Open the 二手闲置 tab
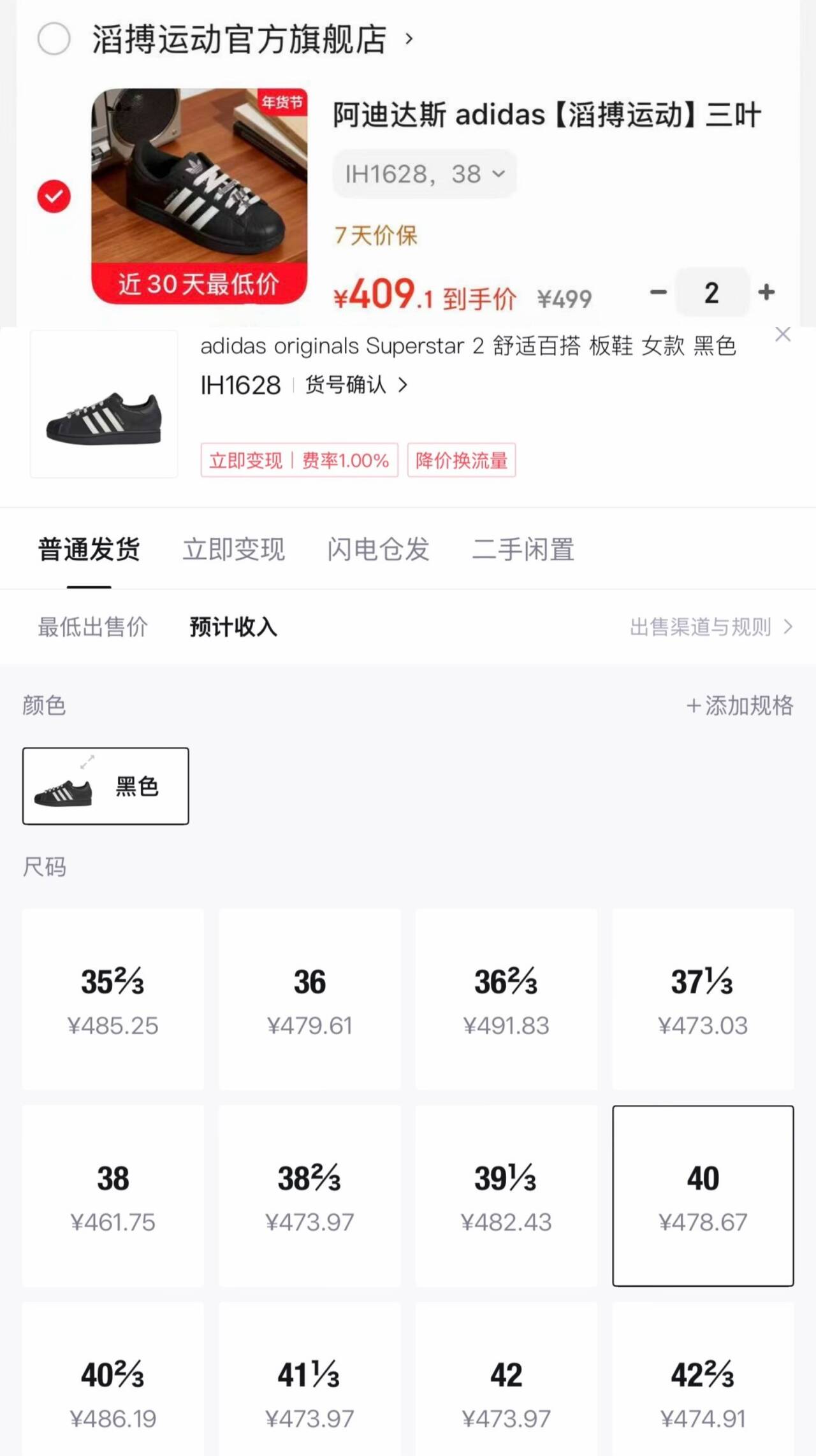The height and width of the screenshot is (1456, 816). pos(523,549)
